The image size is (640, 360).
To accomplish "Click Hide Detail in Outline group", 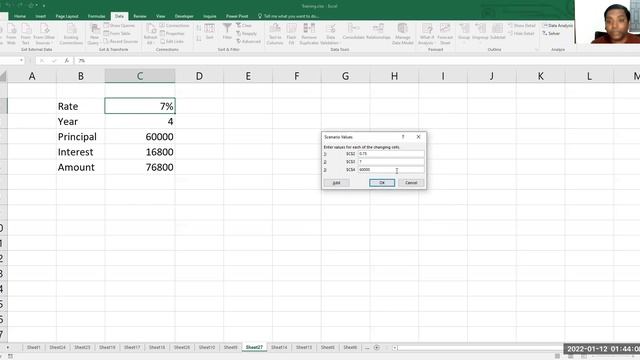I will point(521,33).
